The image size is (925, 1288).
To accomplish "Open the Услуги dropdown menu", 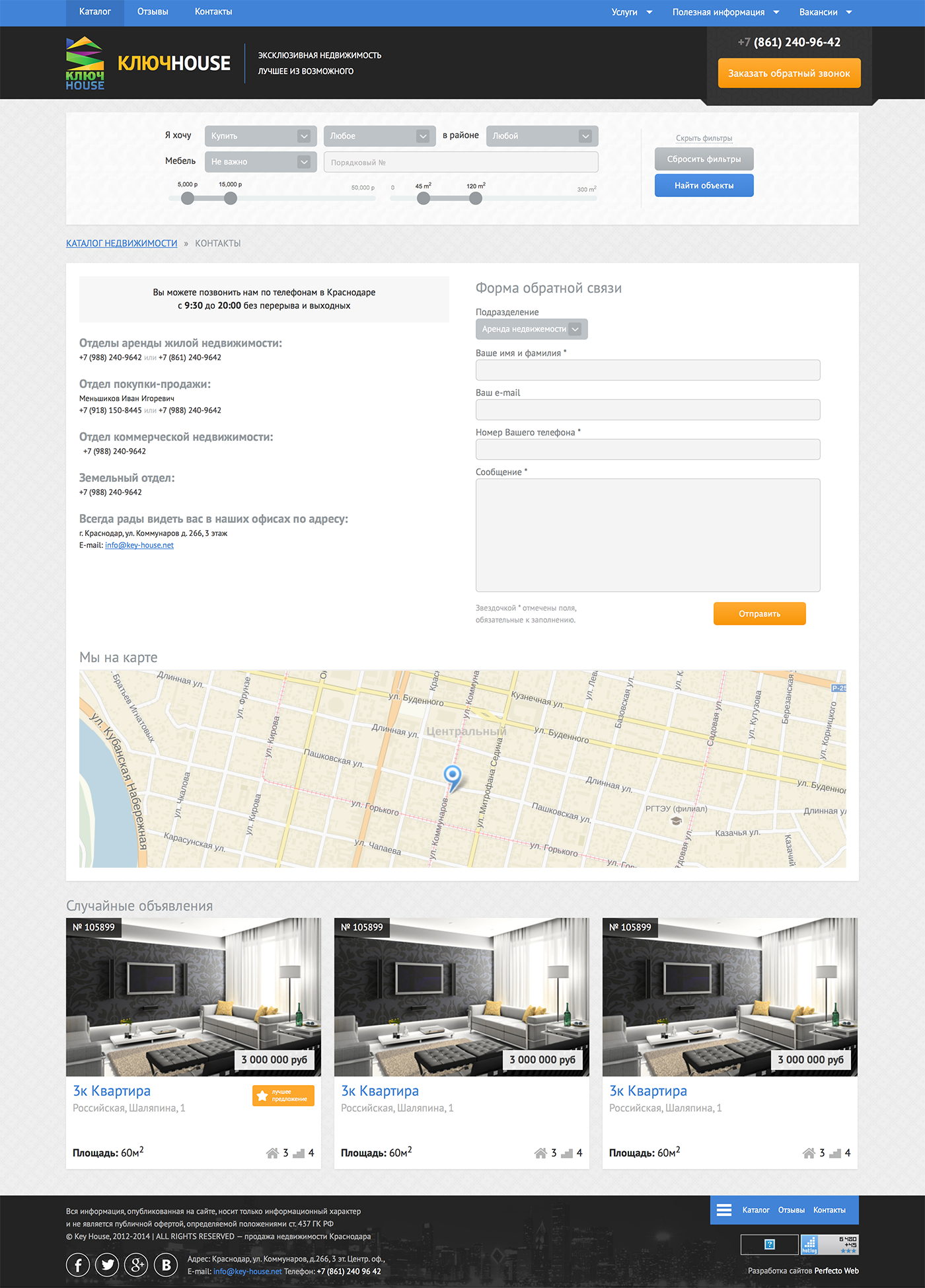I will coord(632,12).
